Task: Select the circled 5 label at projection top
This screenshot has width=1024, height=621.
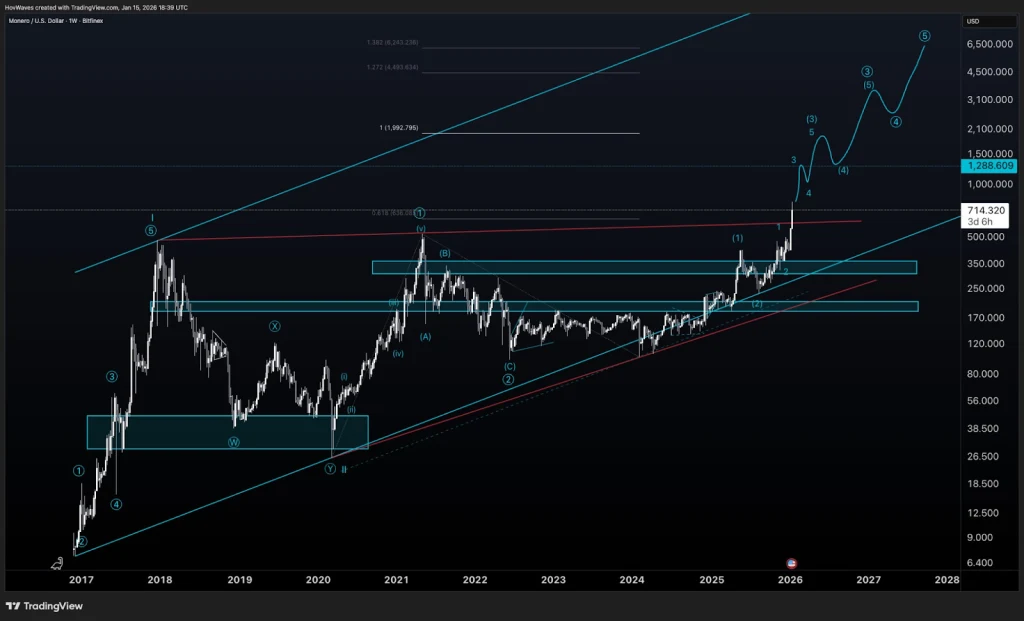Action: 925,36
